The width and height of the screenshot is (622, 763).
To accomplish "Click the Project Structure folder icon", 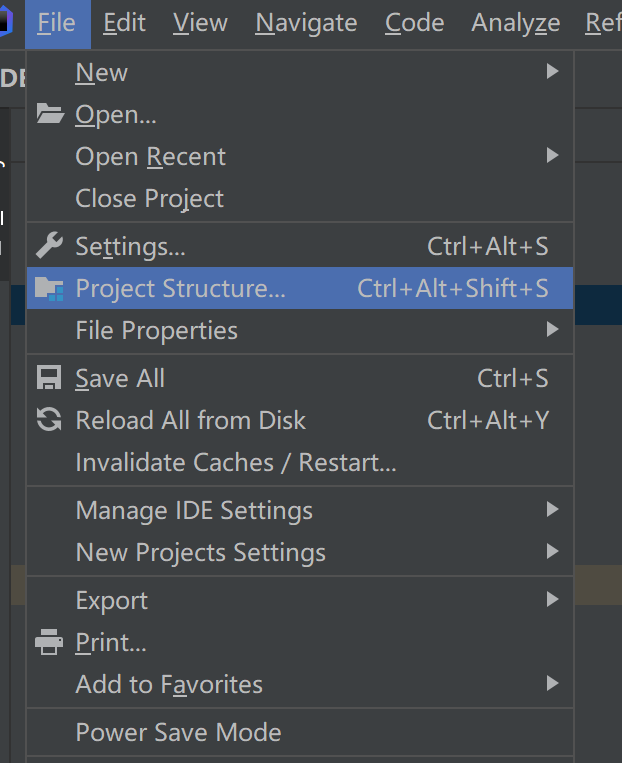I will [49, 288].
